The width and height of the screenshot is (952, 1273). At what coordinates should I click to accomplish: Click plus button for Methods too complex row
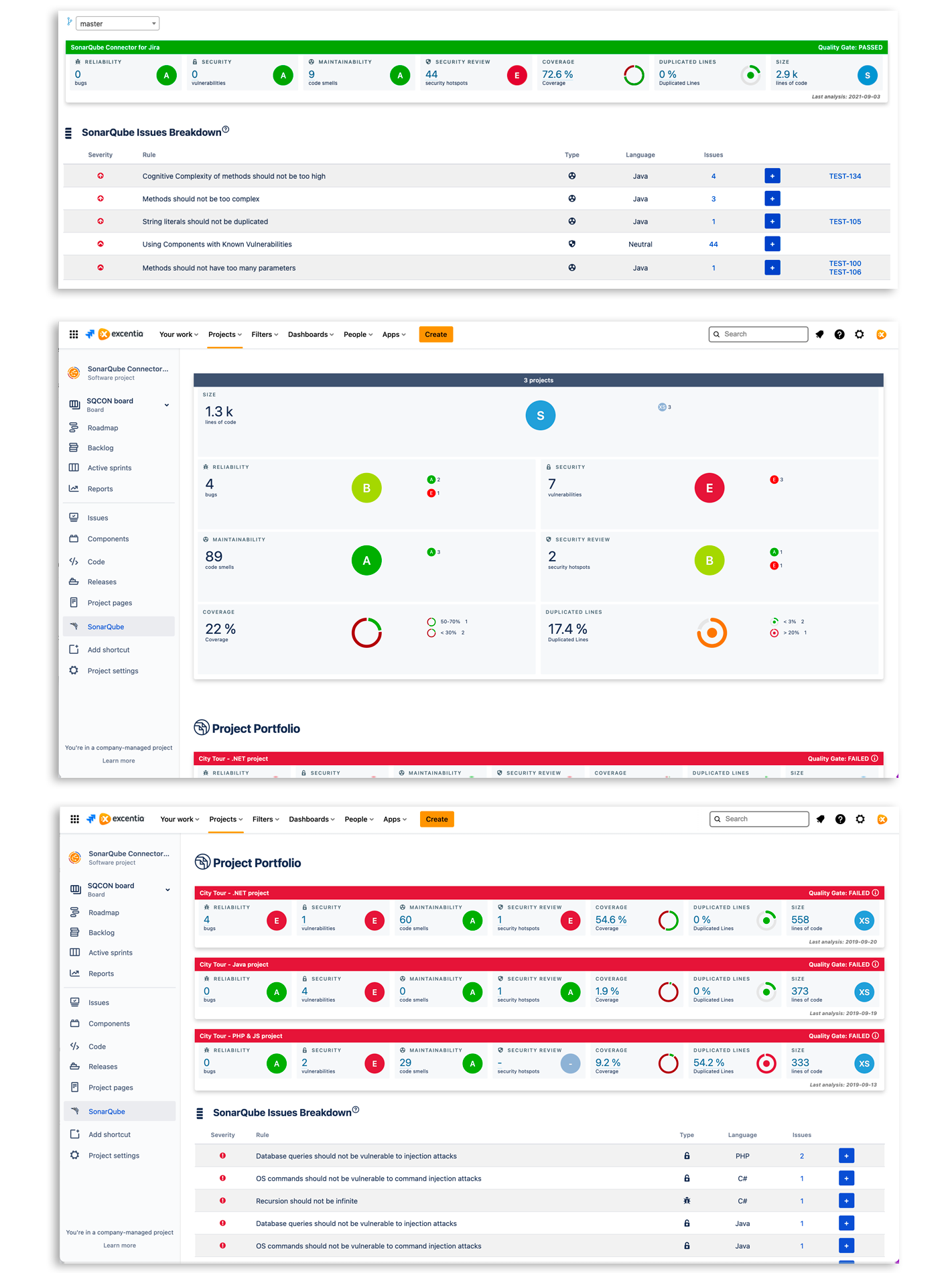772,199
